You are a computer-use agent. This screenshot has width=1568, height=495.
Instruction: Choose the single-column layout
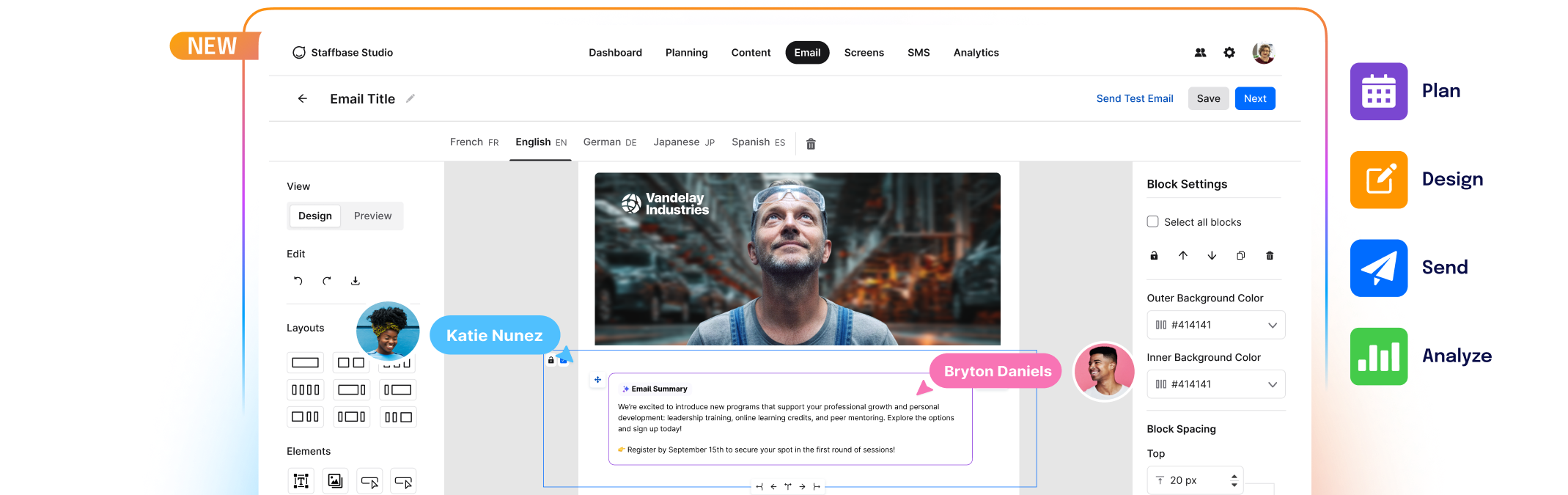(x=305, y=362)
